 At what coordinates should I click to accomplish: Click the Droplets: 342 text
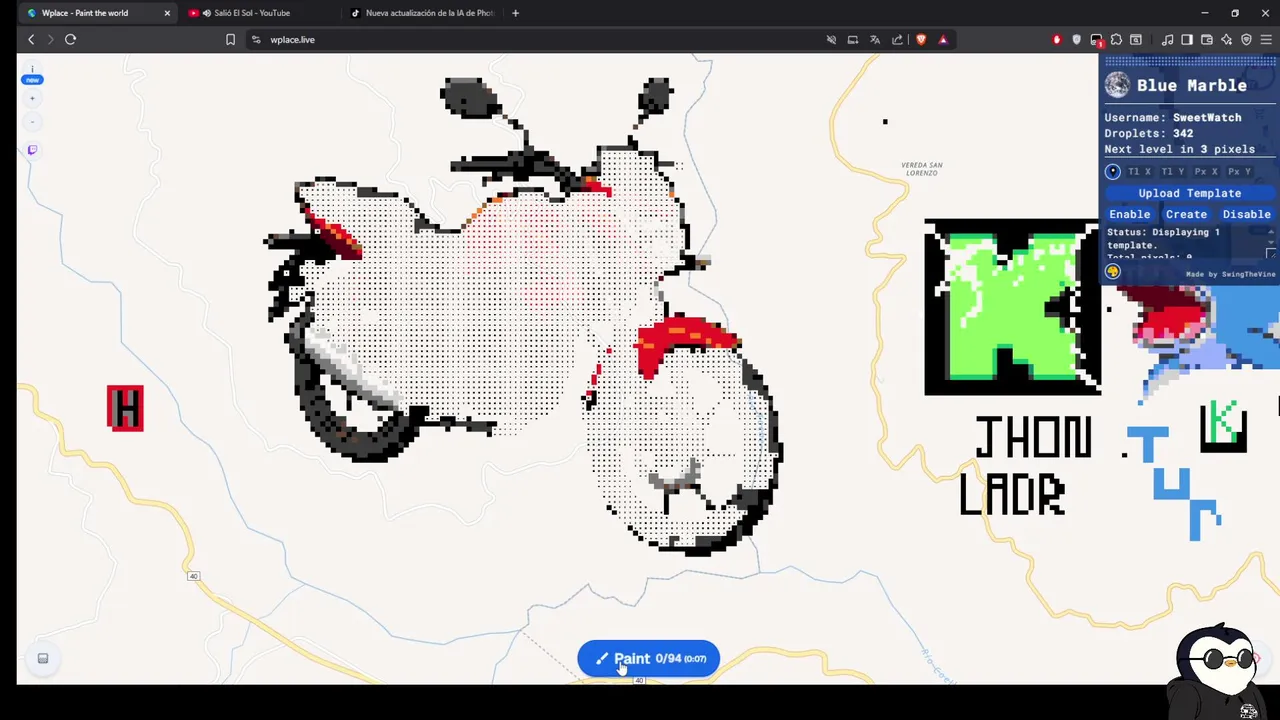tap(1149, 133)
